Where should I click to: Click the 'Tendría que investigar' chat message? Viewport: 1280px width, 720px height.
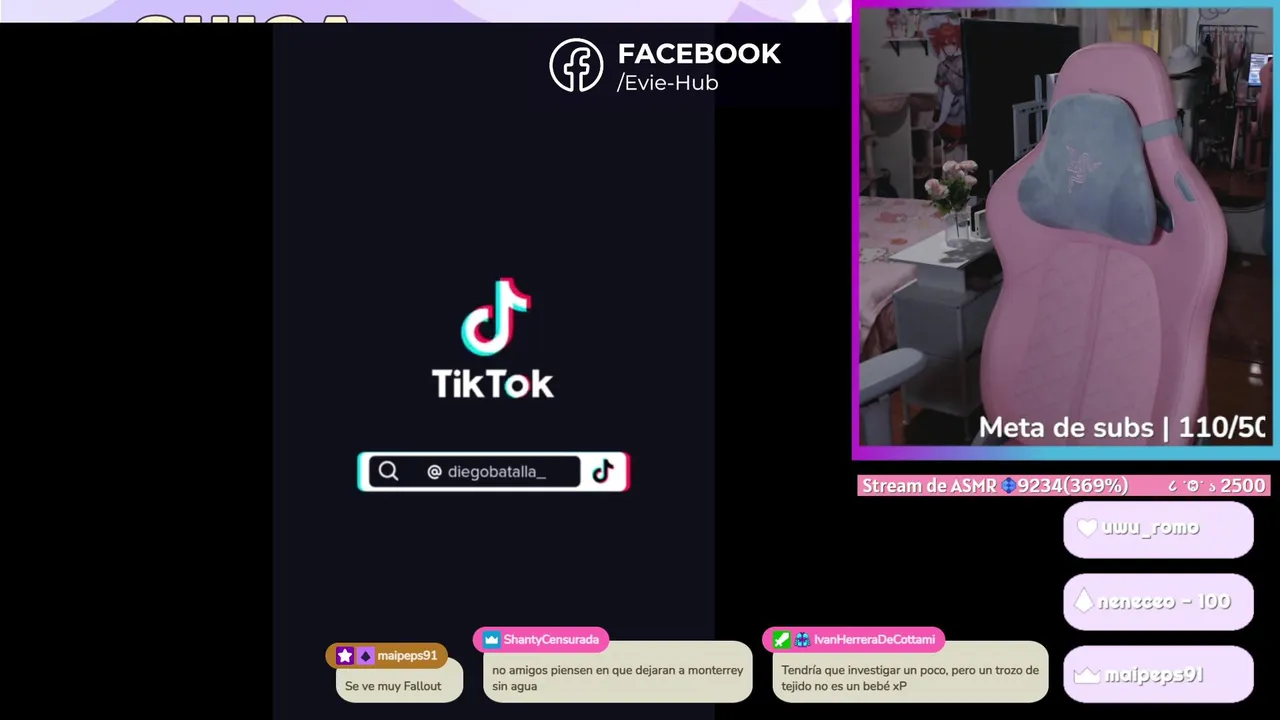(x=910, y=678)
